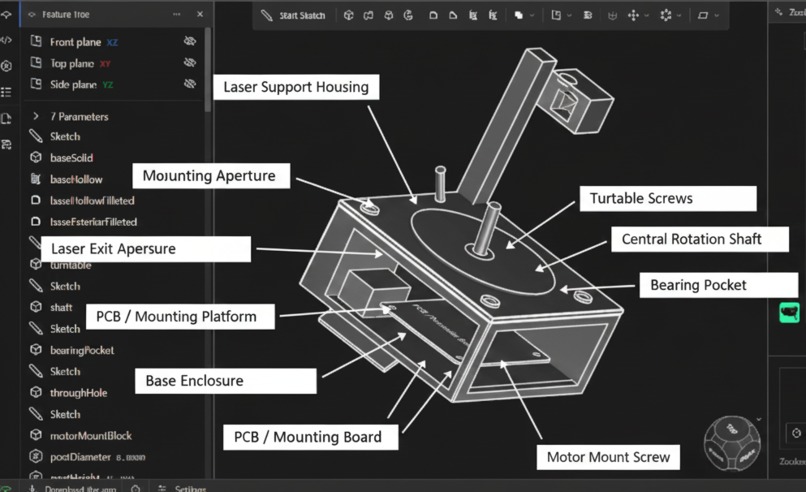Expand the 7 Parameters group
Screen dimensions: 806x492
coord(36,116)
